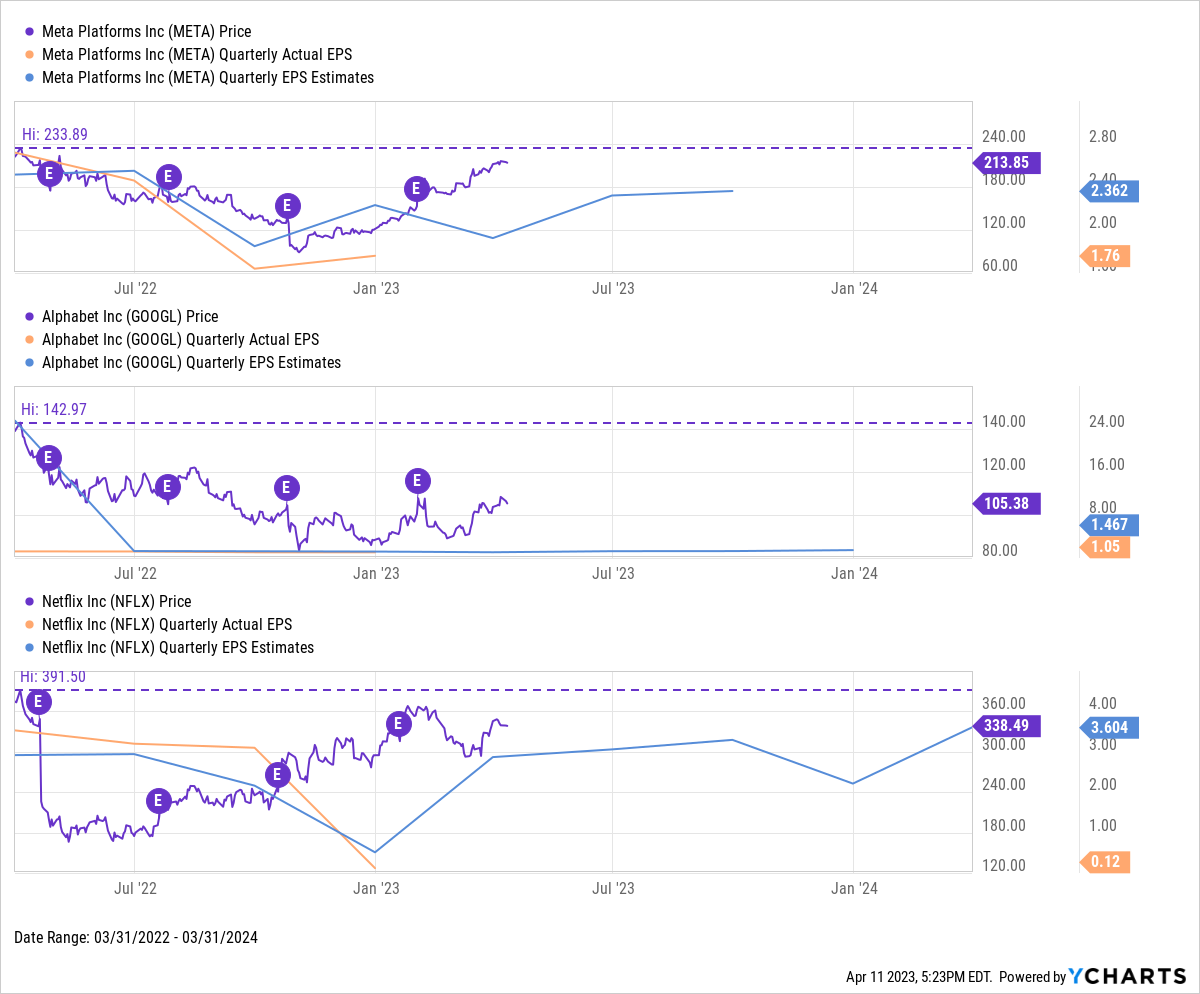Click the first E earnings marker on NFLX chart
The image size is (1200, 994).
click(38, 702)
